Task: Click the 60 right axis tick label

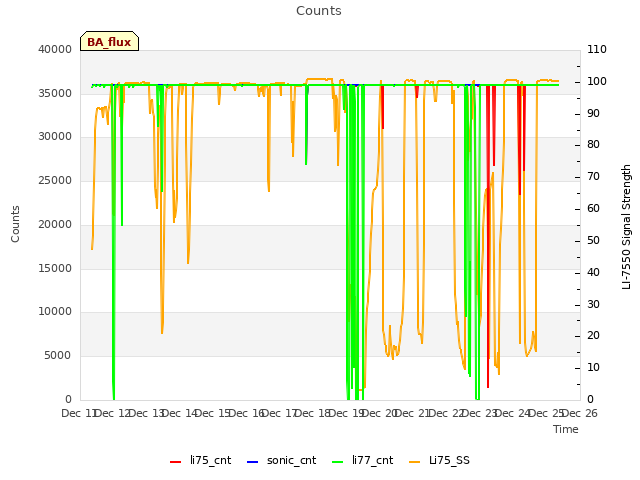Action: 593,209
